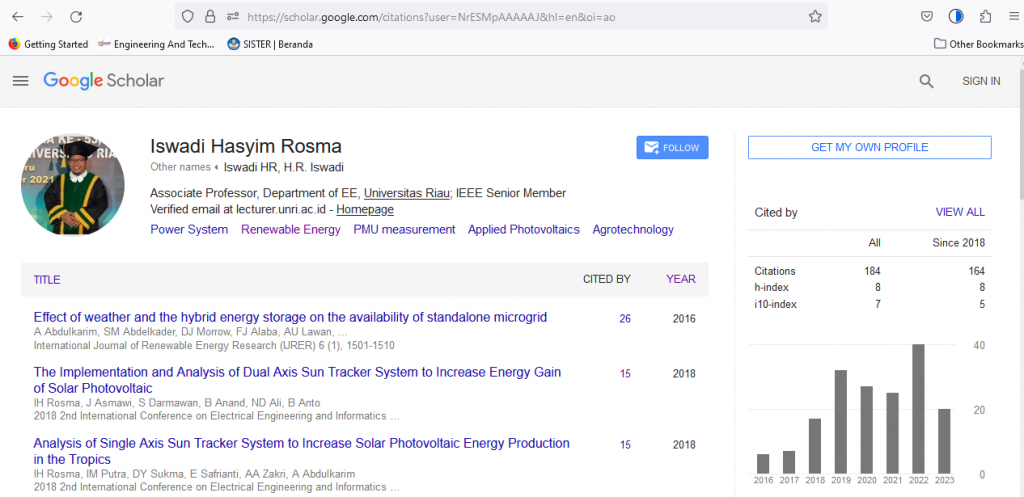Open the extensions puzzle icon

coord(985,17)
